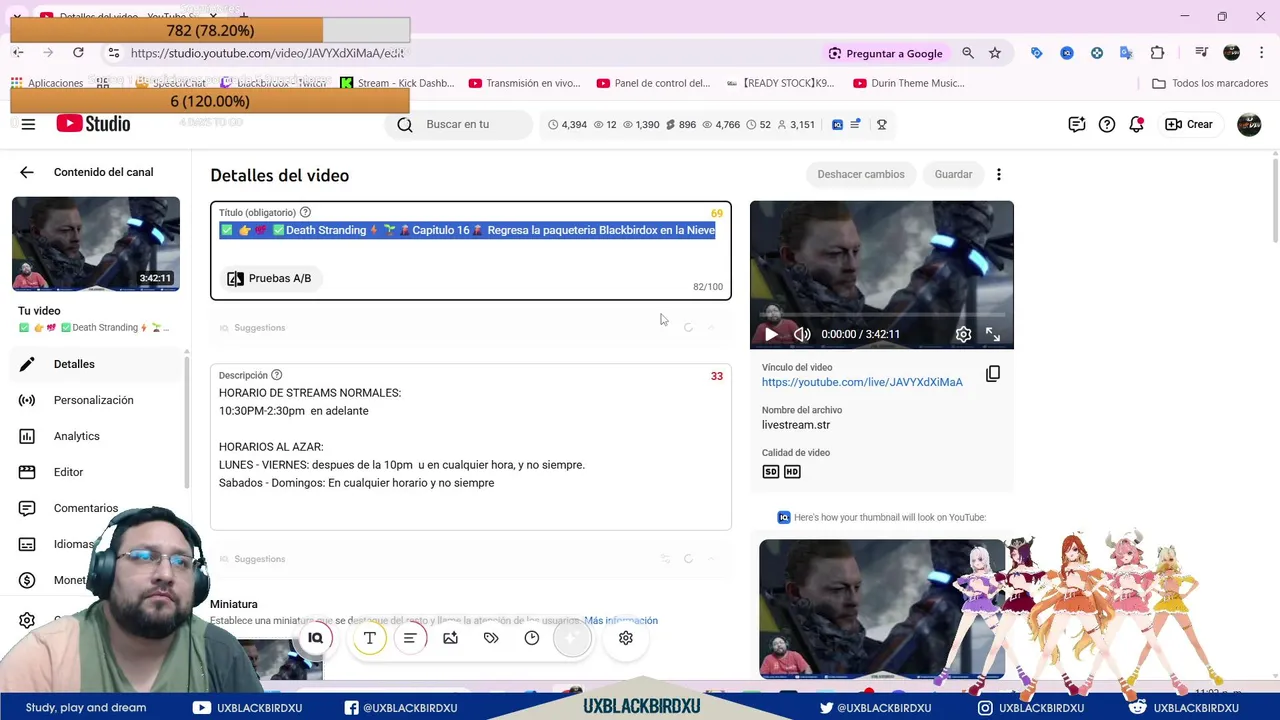Open Analytics in the sidebar

point(95,436)
